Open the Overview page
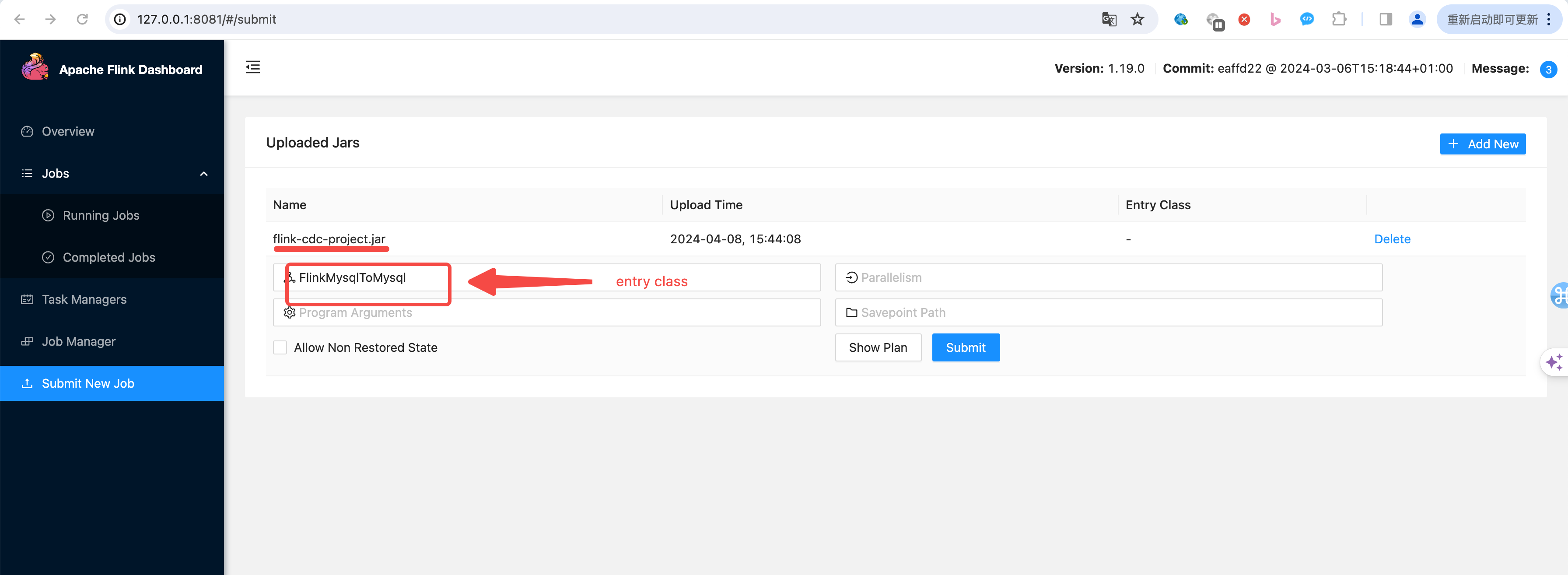1568x575 pixels. click(112, 132)
